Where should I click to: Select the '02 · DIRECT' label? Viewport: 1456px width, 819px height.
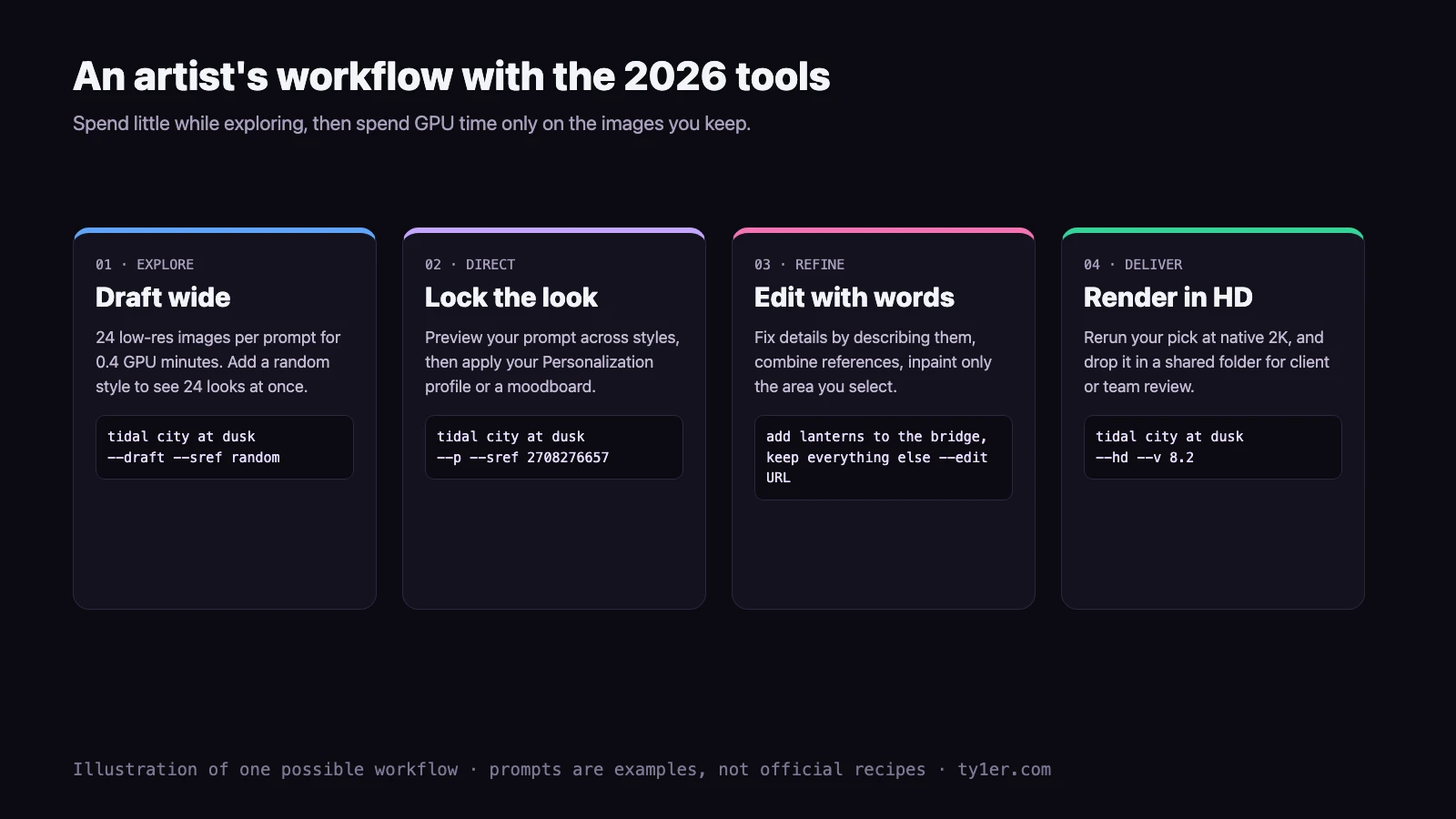click(x=470, y=265)
